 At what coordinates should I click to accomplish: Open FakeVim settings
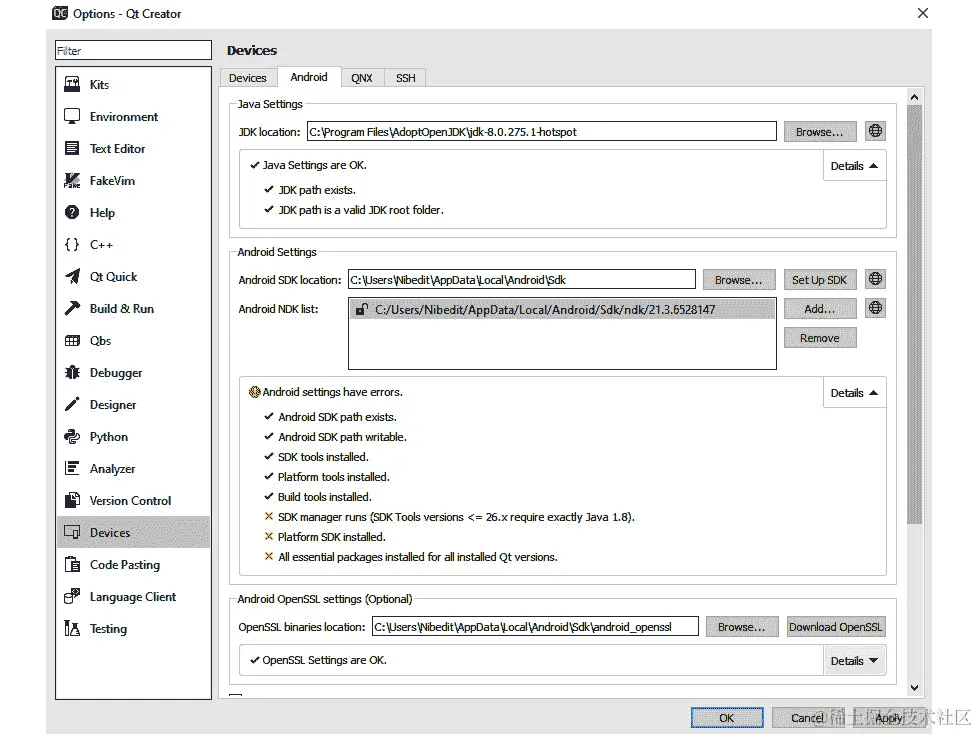point(133,180)
